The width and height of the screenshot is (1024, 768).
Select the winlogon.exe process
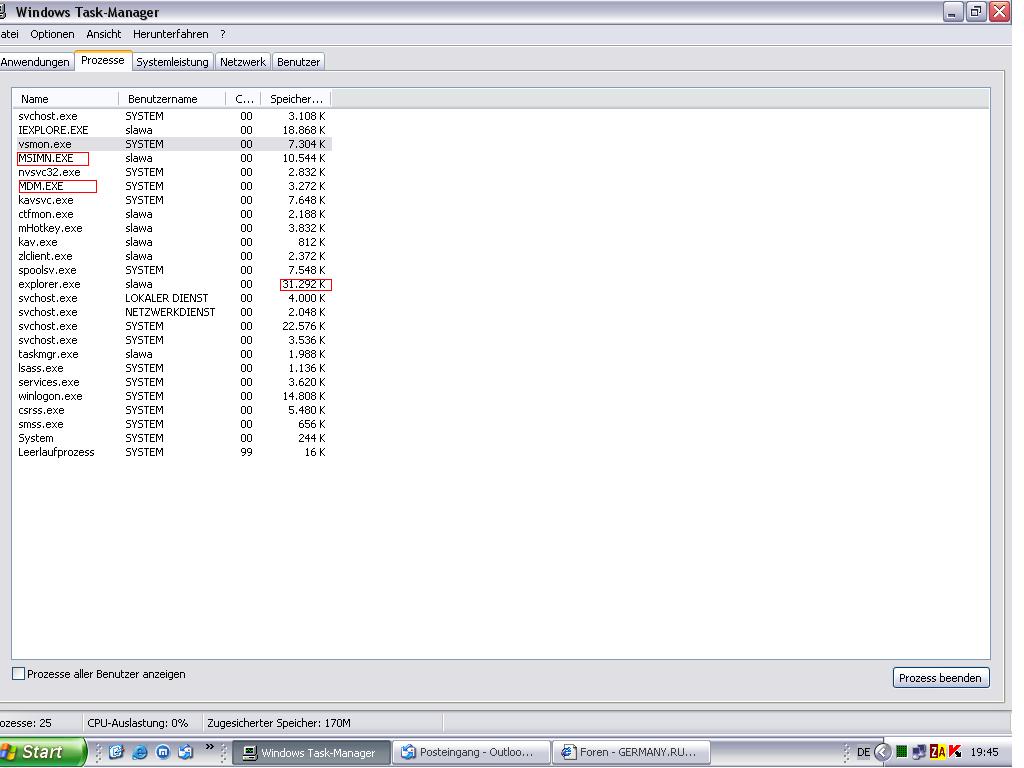[172, 396]
